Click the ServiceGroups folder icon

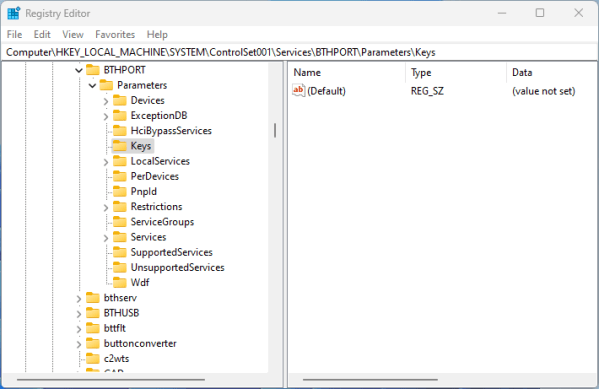pyautogui.click(x=120, y=222)
